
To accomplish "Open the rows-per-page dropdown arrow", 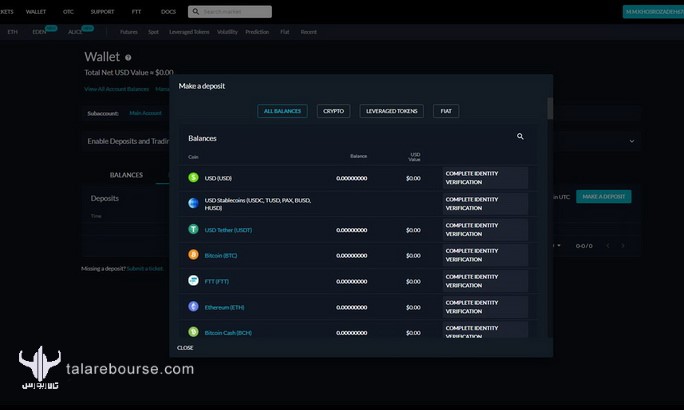I will click(559, 246).
